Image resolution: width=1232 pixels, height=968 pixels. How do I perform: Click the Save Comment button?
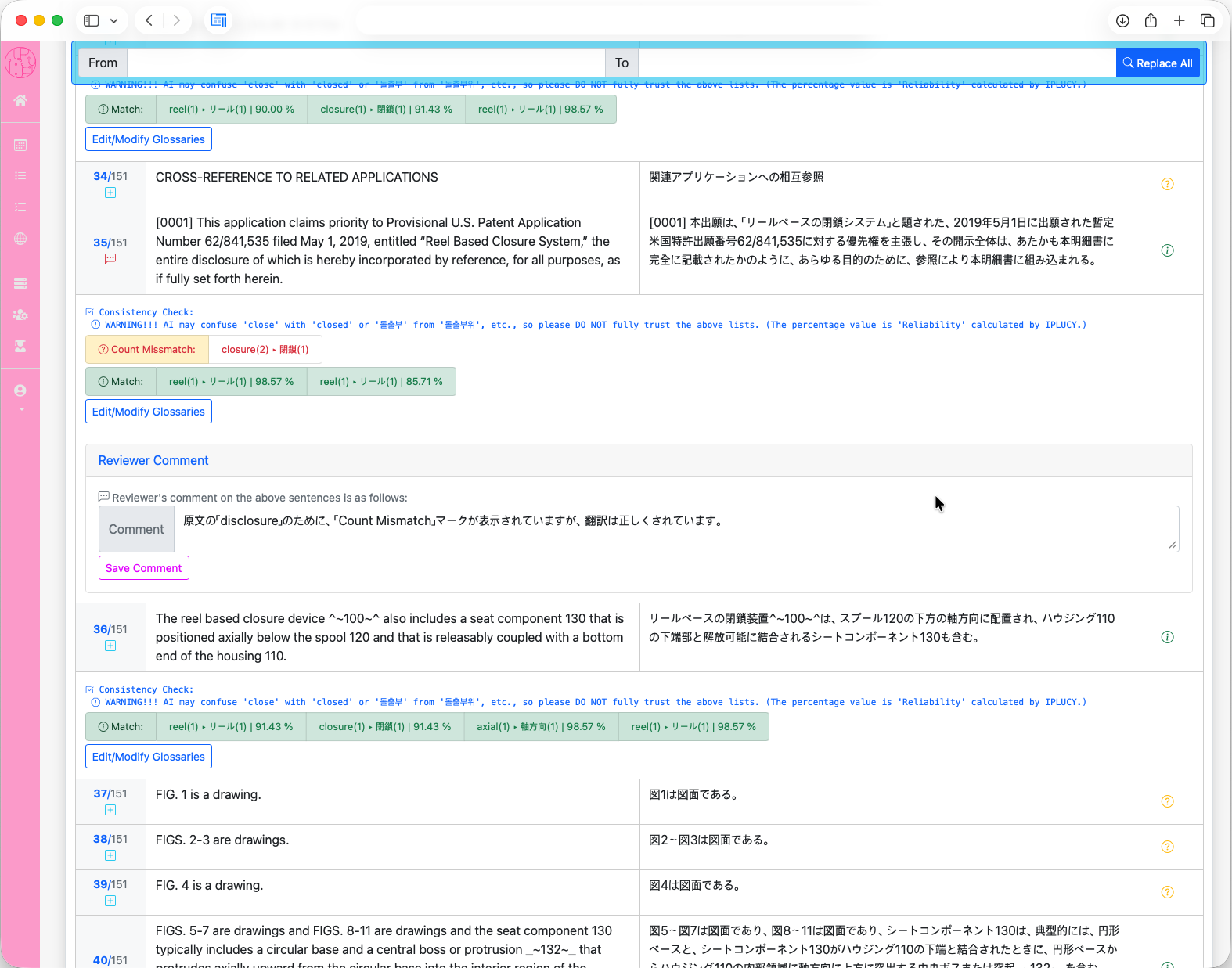point(144,568)
